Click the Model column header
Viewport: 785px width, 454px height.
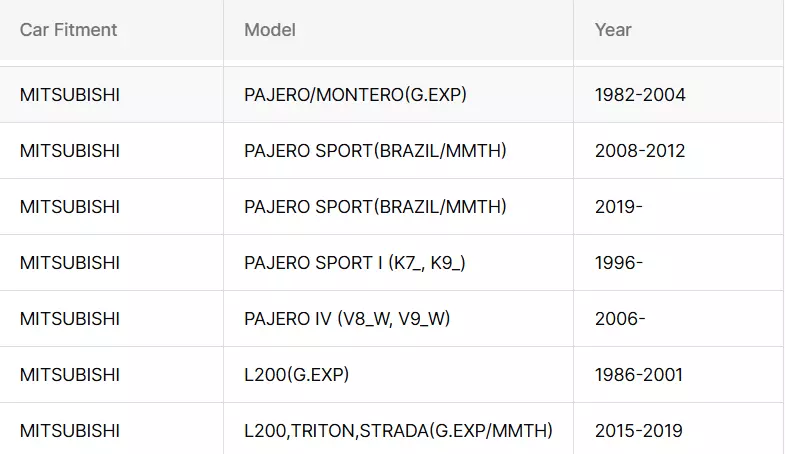pos(270,30)
